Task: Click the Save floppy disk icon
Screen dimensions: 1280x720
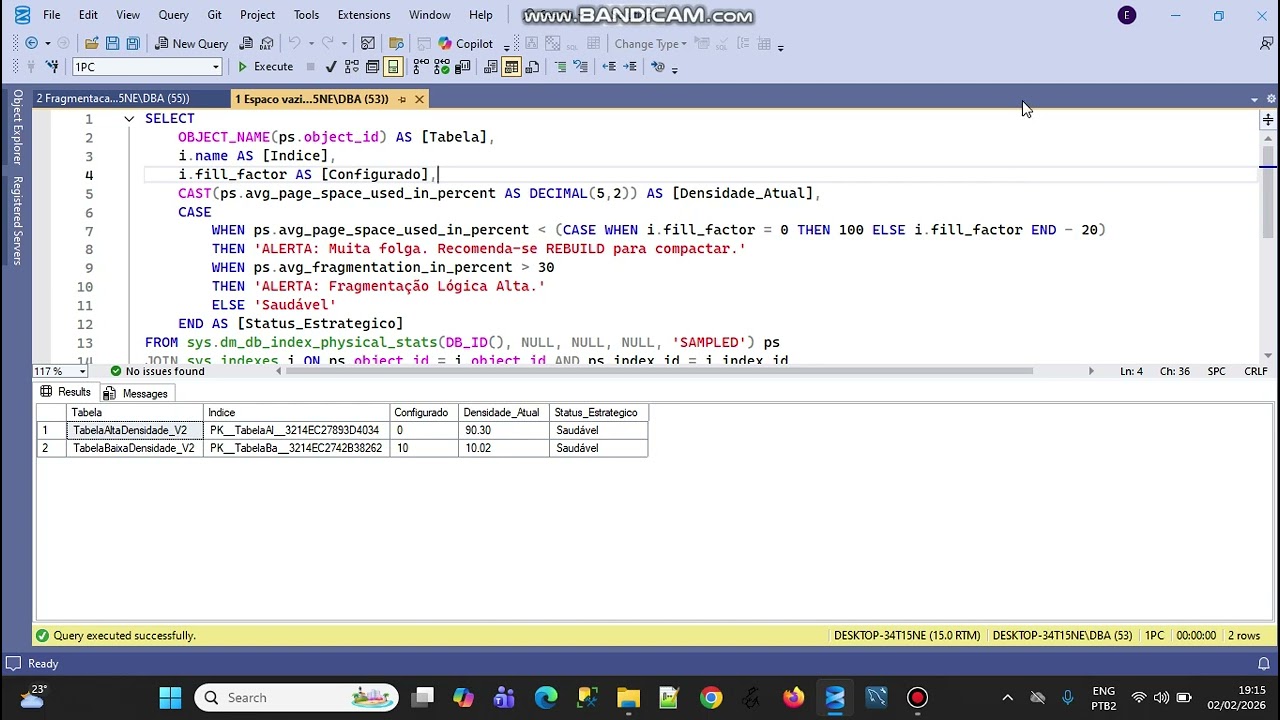Action: pyautogui.click(x=112, y=44)
